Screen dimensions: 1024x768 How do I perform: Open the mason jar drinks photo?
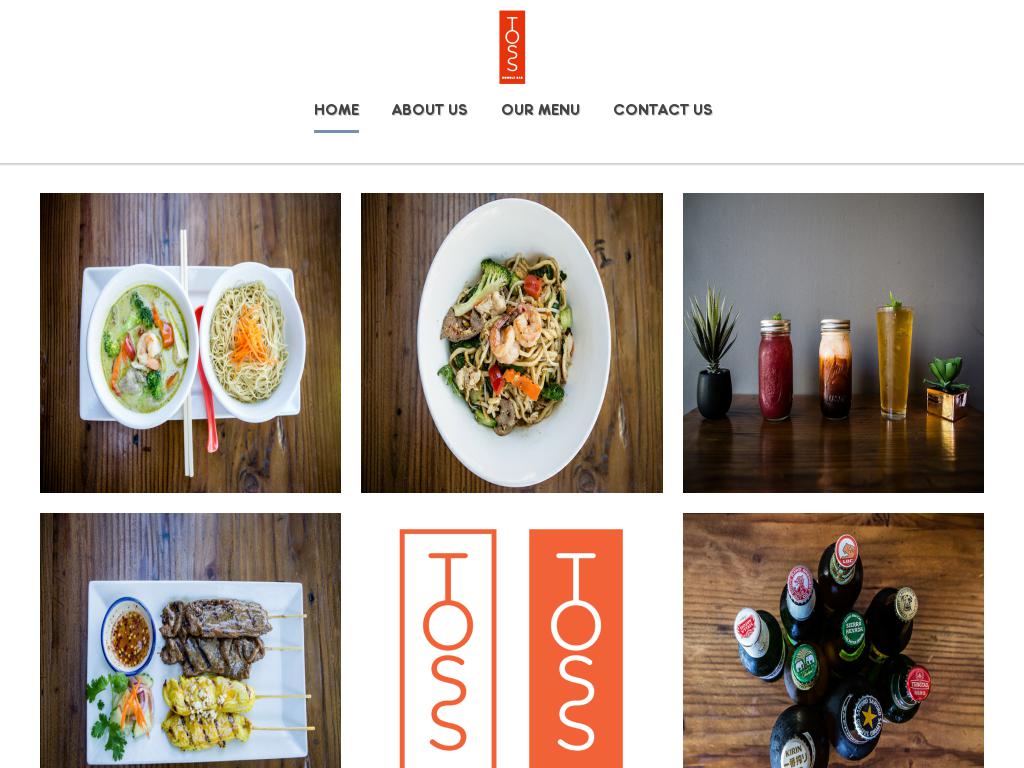(x=833, y=343)
